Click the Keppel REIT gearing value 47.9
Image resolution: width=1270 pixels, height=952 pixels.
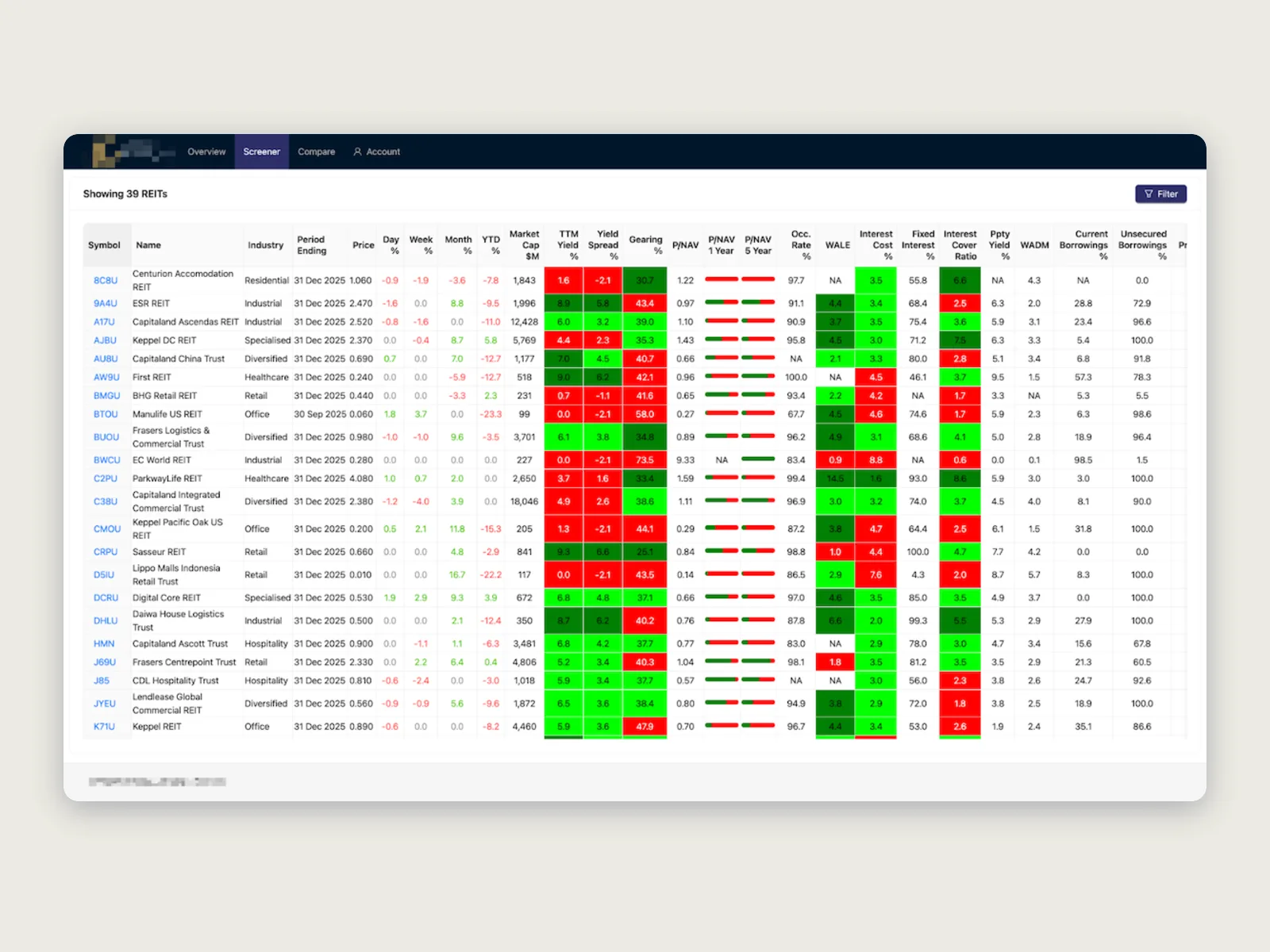(x=645, y=727)
